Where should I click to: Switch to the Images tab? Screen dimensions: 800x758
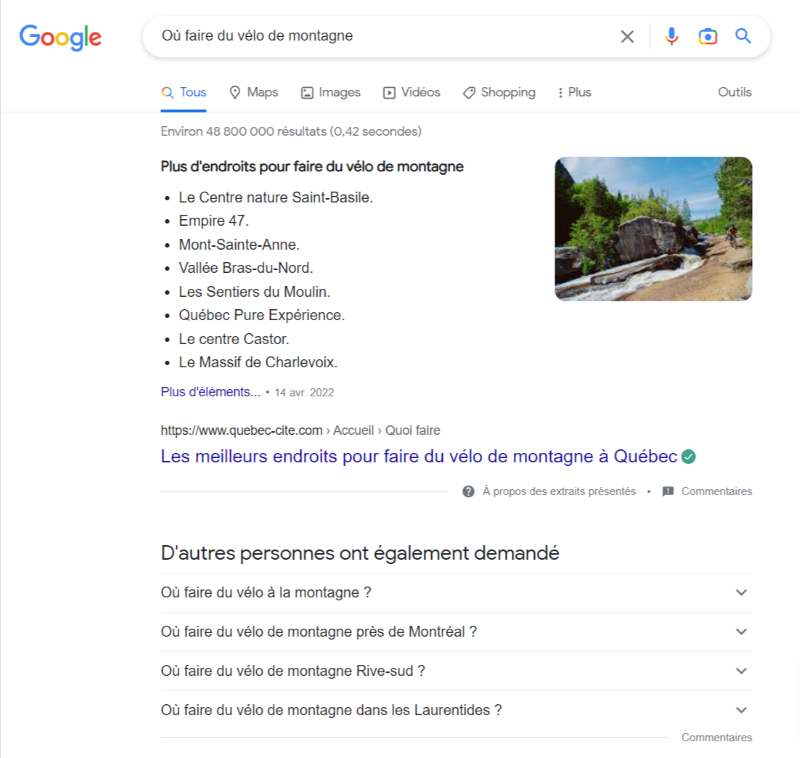(x=331, y=92)
